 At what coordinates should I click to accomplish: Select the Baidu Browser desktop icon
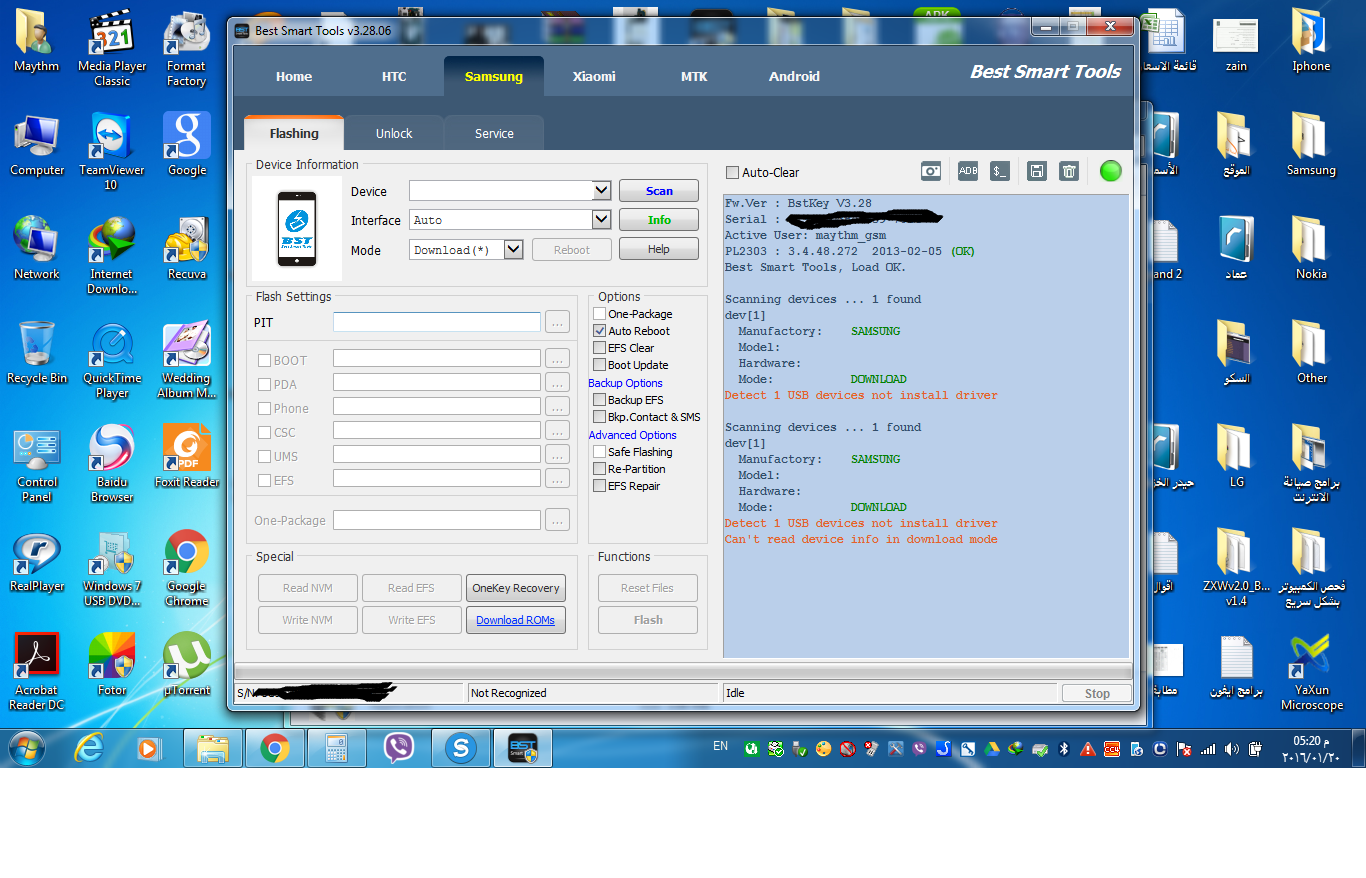click(x=112, y=464)
